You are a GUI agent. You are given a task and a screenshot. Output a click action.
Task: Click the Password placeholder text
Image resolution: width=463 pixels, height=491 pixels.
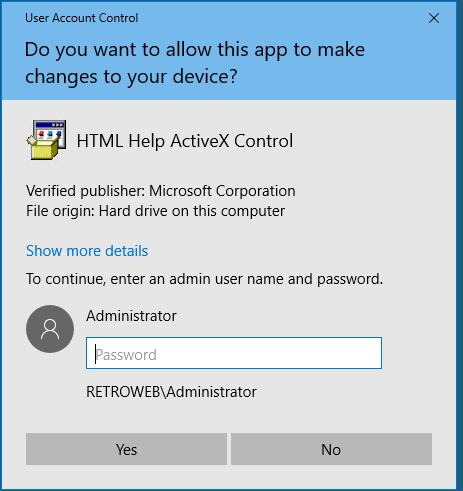[x=126, y=355]
